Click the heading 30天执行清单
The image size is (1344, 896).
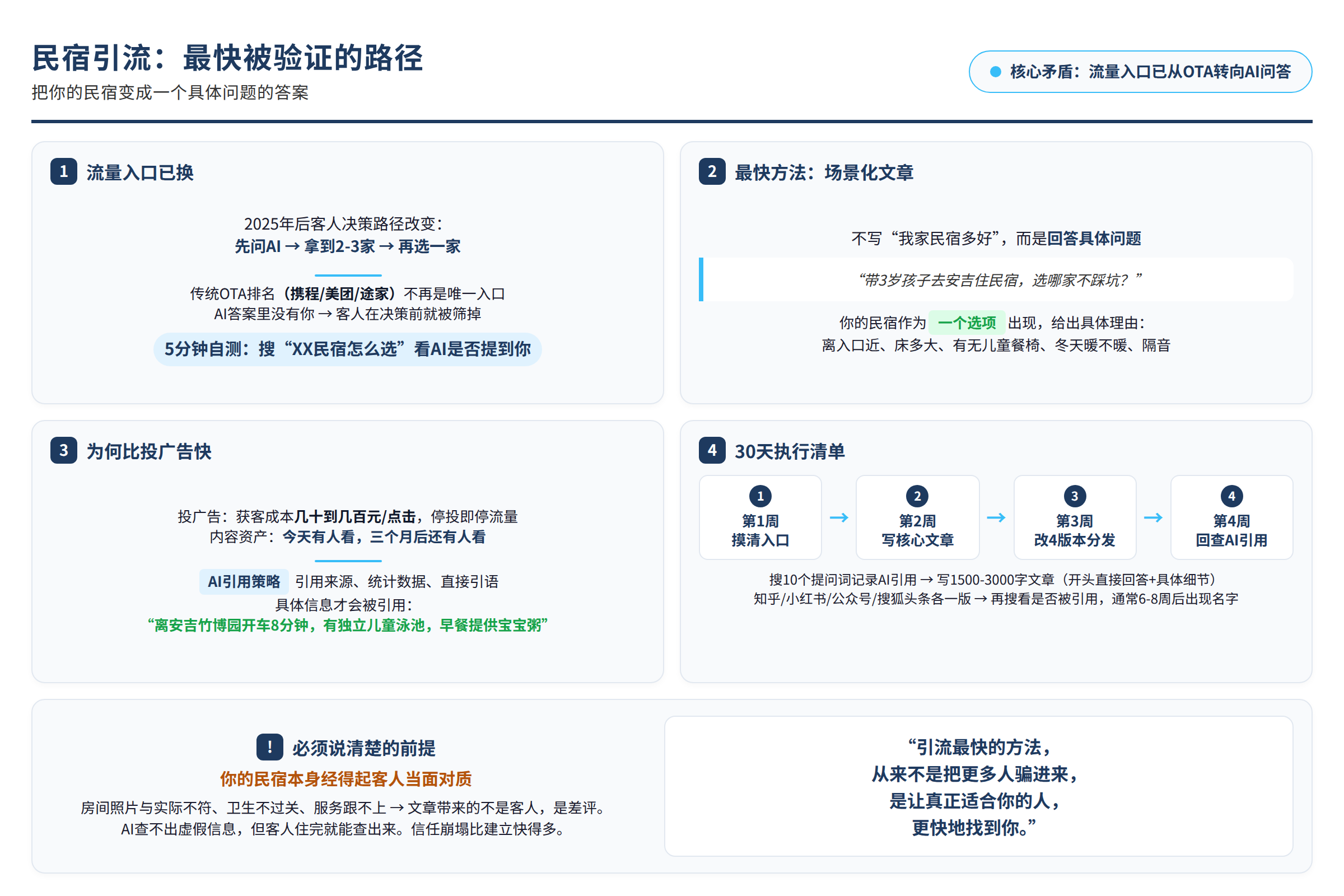790,451
